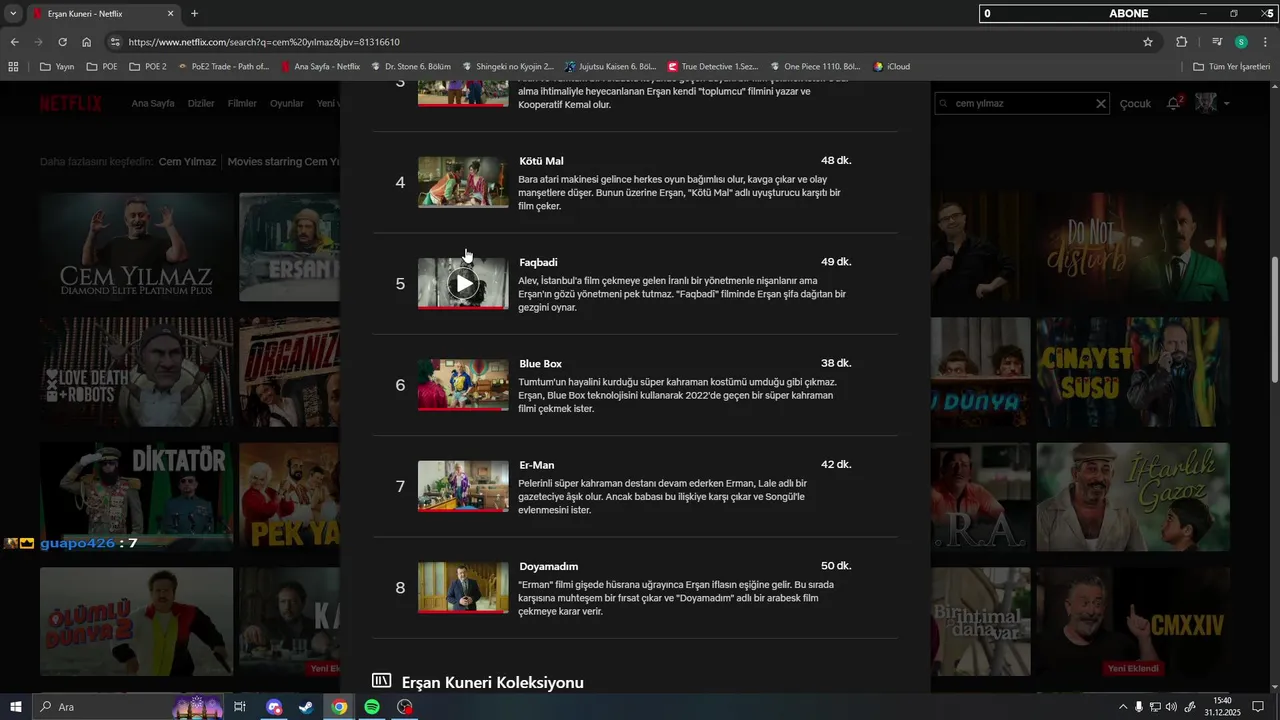Open the Er-Man episode thumbnail
Viewport: 1280px width, 720px height.
(463, 486)
